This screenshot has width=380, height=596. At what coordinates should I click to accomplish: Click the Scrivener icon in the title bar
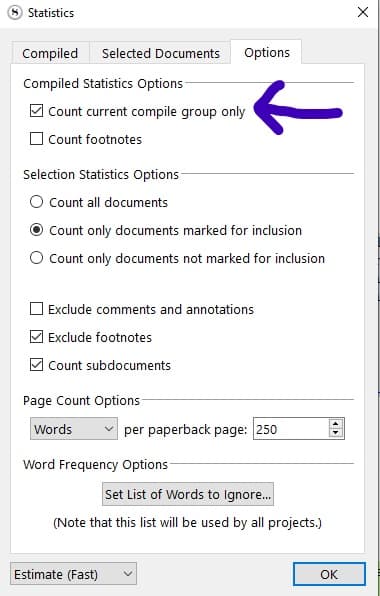click(15, 13)
